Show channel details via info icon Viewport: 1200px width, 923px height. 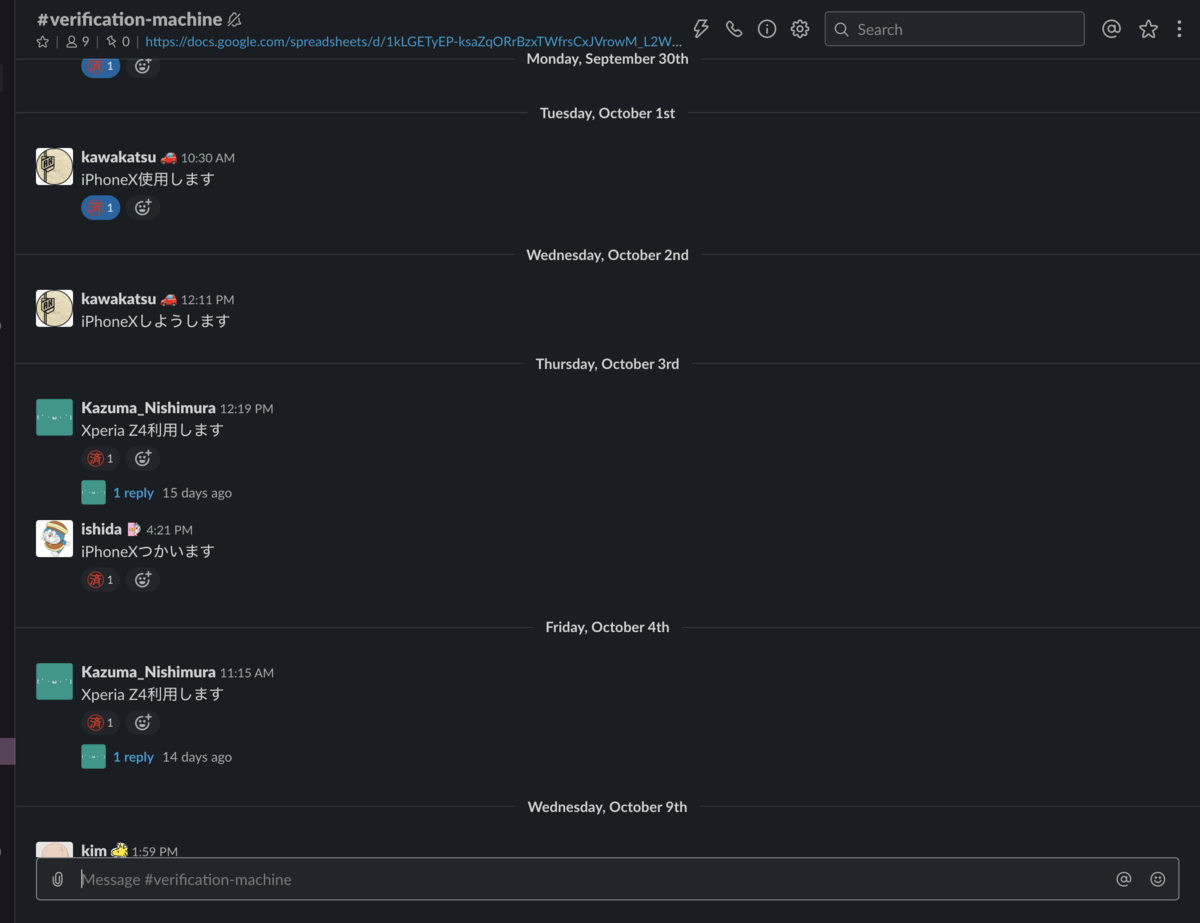767,29
